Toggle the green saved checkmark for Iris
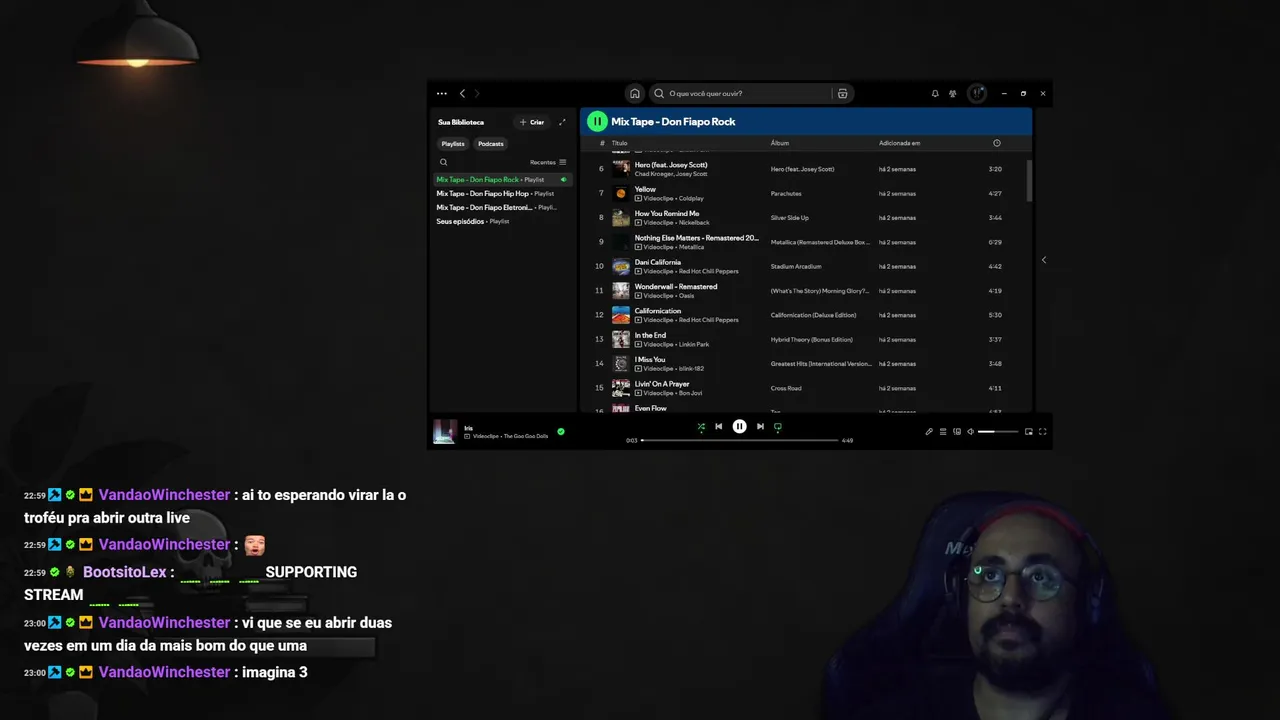1280x720 pixels. pos(561,432)
